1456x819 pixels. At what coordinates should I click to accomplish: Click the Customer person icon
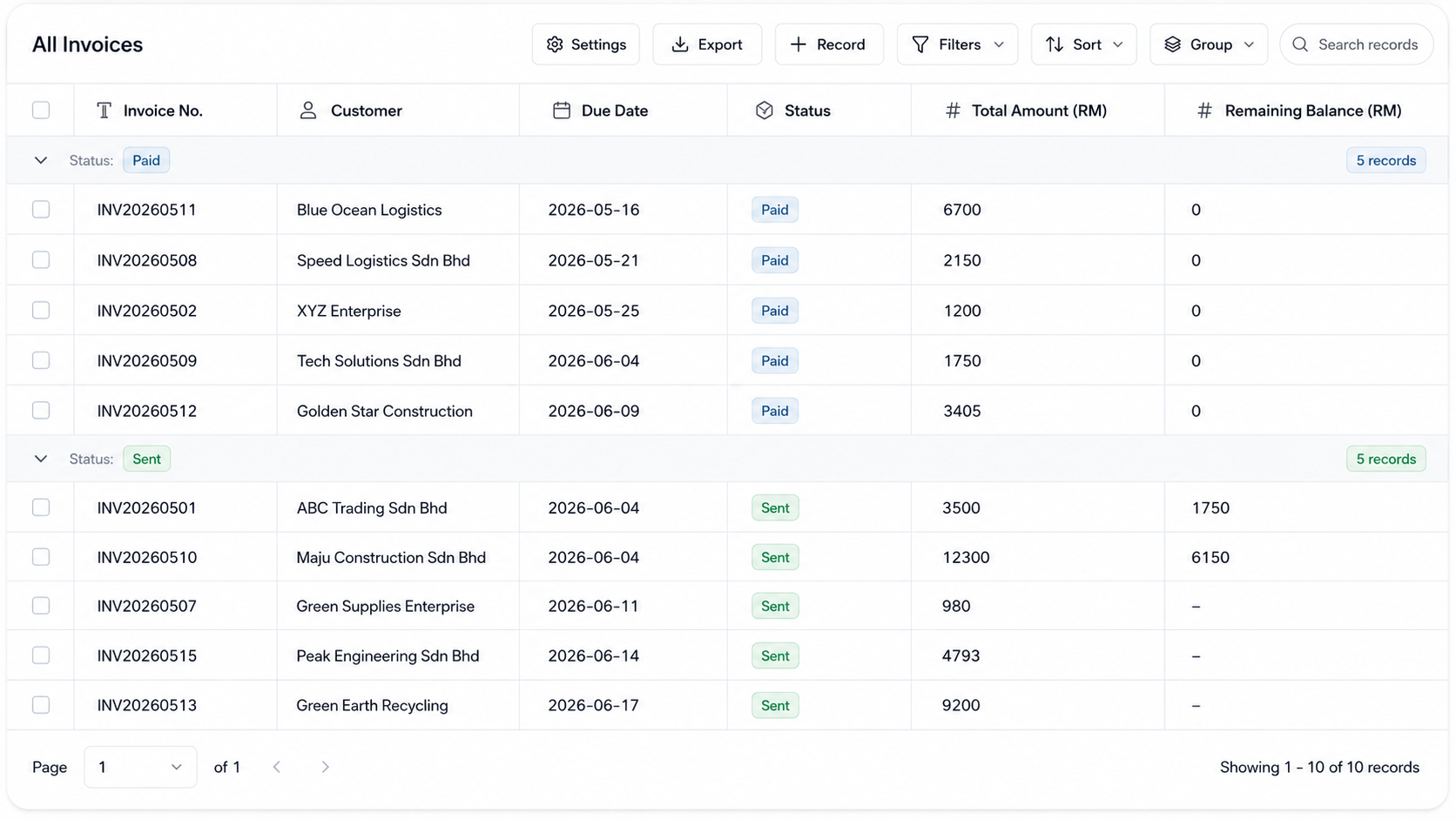click(x=308, y=111)
